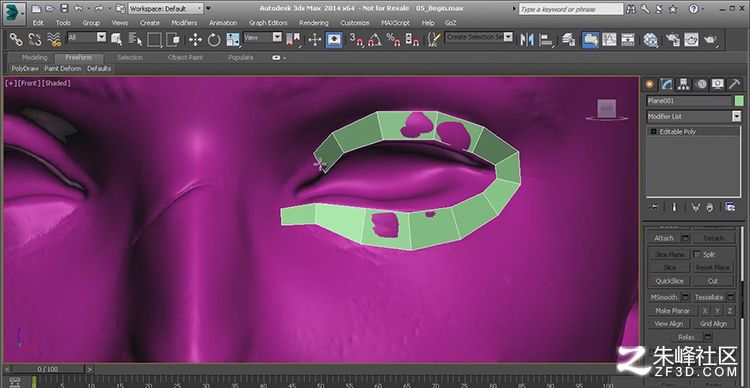
Task: Expand the quick access toolbar options arrow
Action: (208, 9)
